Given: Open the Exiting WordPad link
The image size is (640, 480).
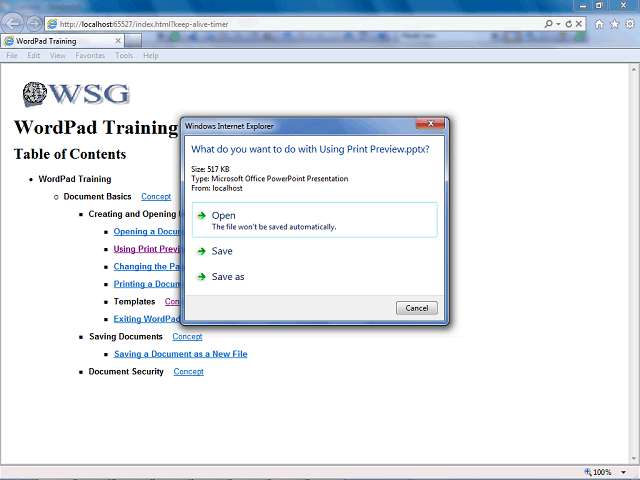Looking at the screenshot, I should (147, 319).
